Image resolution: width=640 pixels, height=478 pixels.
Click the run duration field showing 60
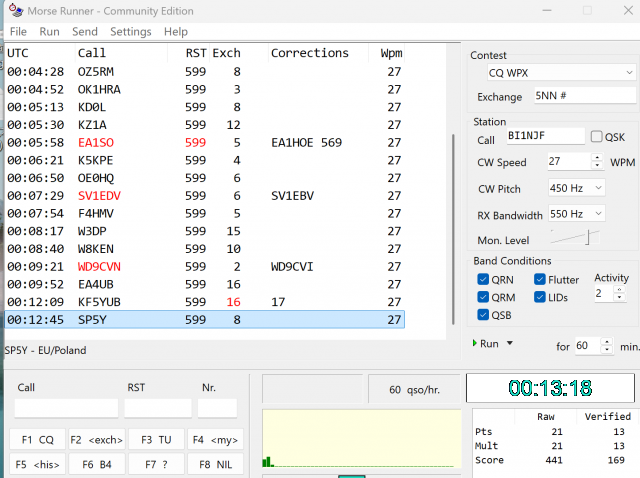point(588,346)
